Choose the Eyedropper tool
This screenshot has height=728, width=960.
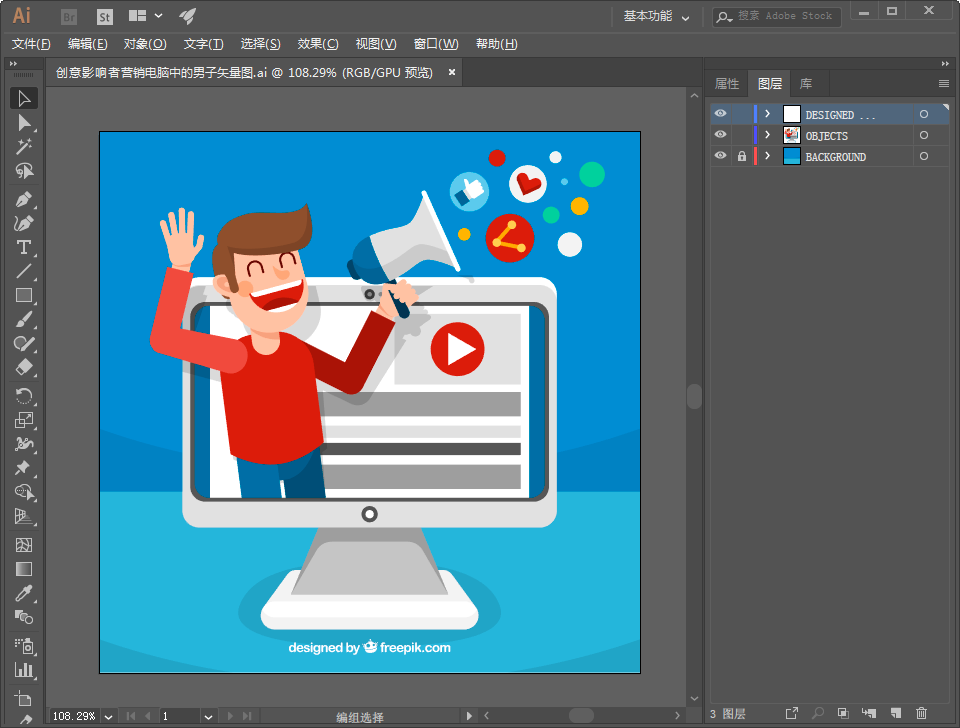click(x=24, y=594)
